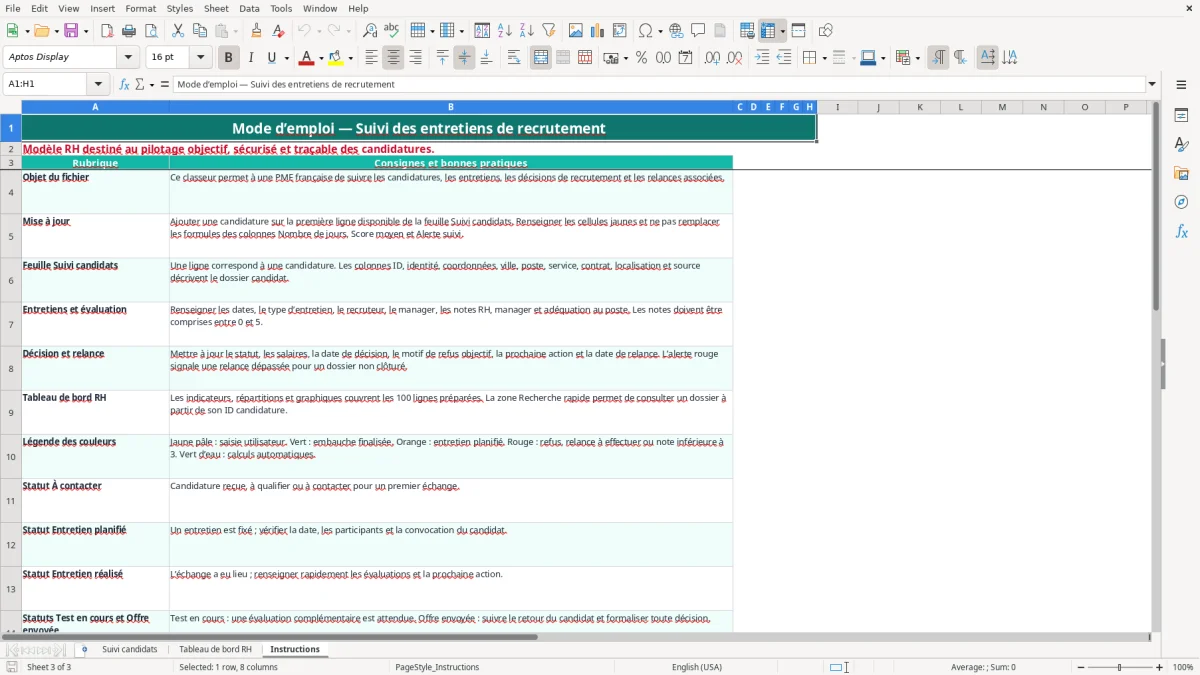Click the Insert Image icon
This screenshot has height=675, width=1200.
click(575, 31)
